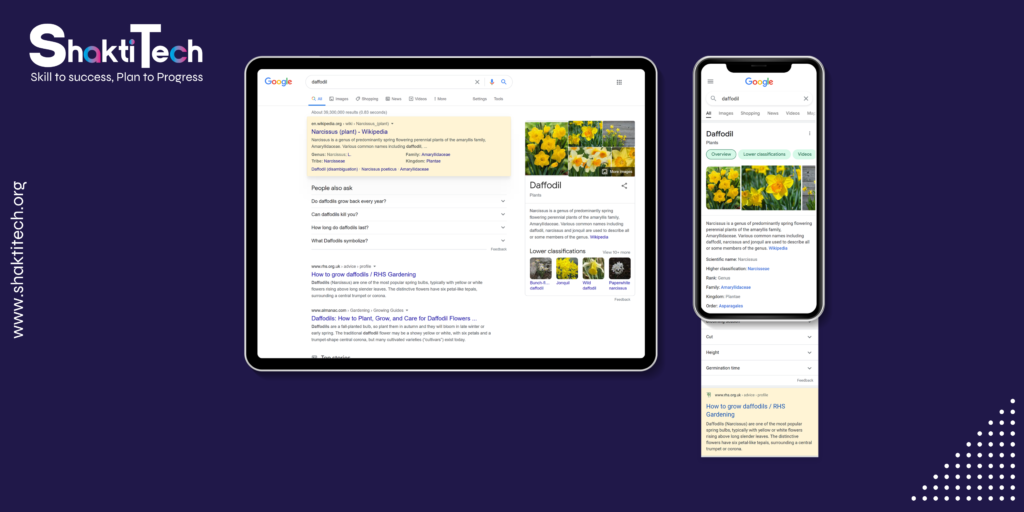Click Feedback below tablet knowledge panel
Screen dimensions: 1024x512
tap(622, 299)
